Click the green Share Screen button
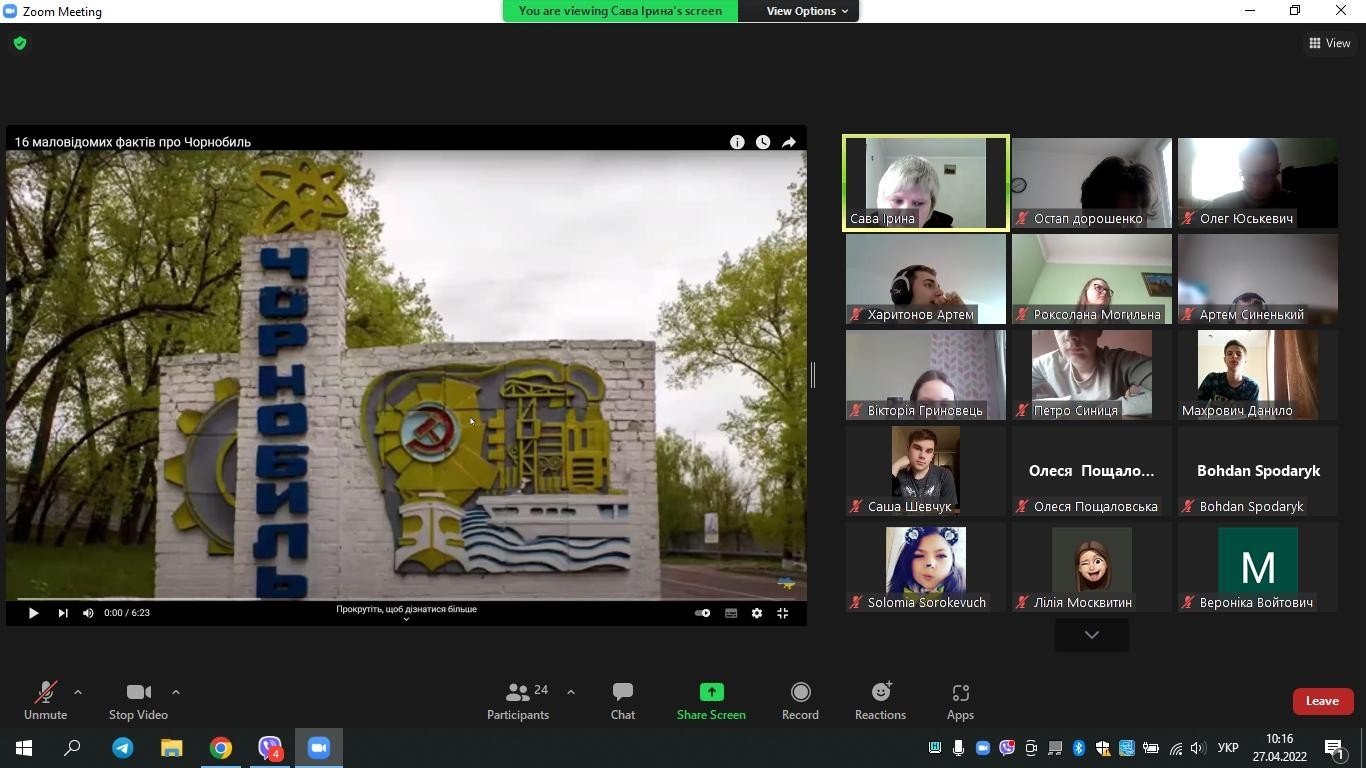Viewport: 1366px width, 768px height. pyautogui.click(x=711, y=700)
